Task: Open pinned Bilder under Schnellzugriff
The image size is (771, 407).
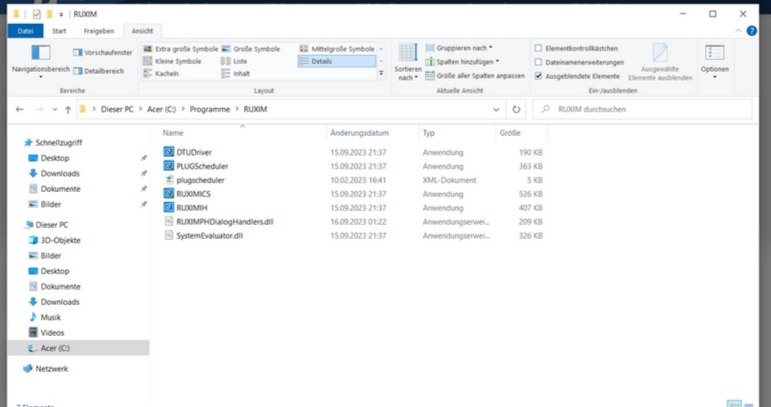Action: pos(51,204)
